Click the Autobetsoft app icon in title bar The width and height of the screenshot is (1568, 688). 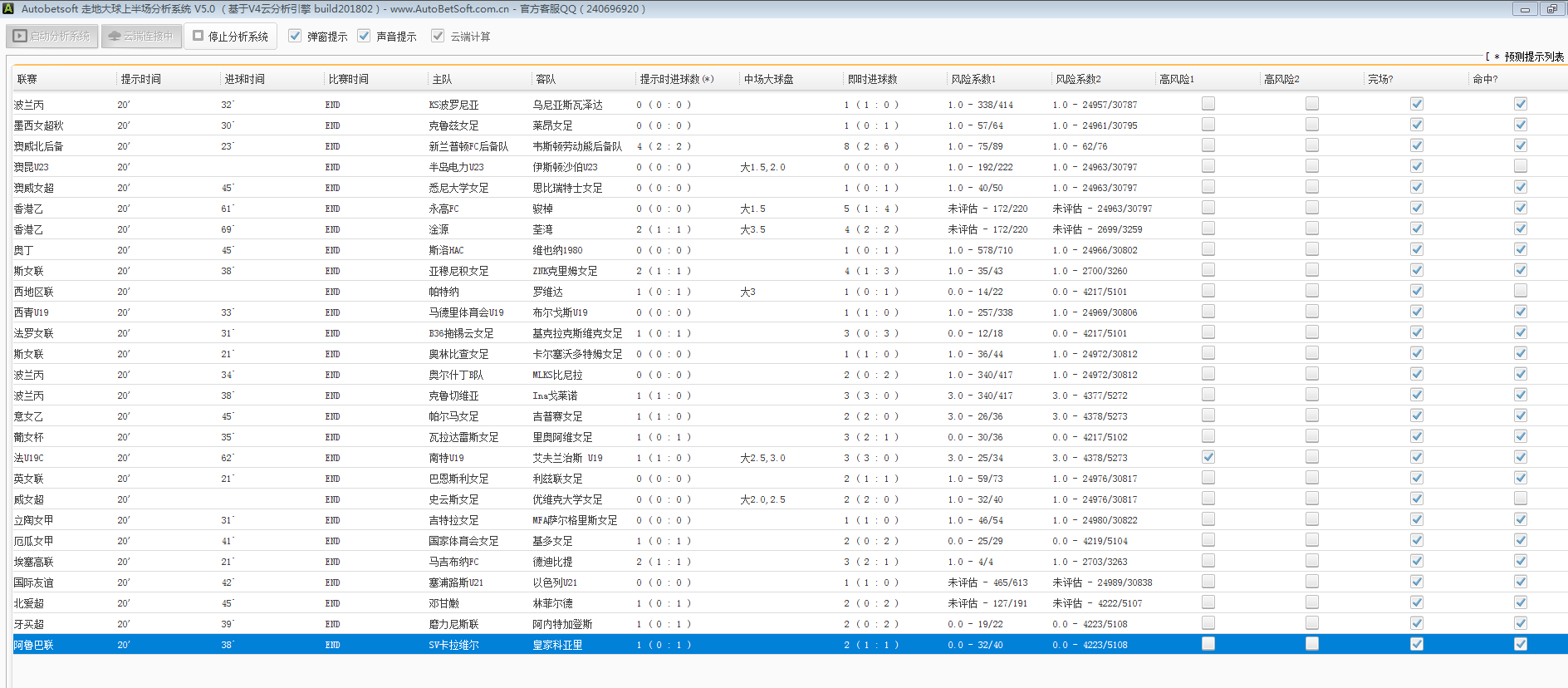tap(8, 8)
